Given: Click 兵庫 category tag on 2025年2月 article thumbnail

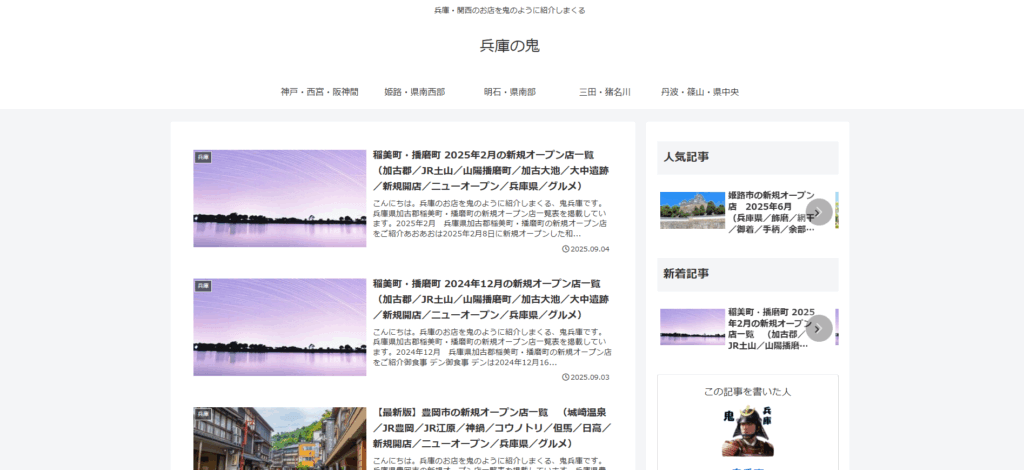Looking at the screenshot, I should 204,157.
